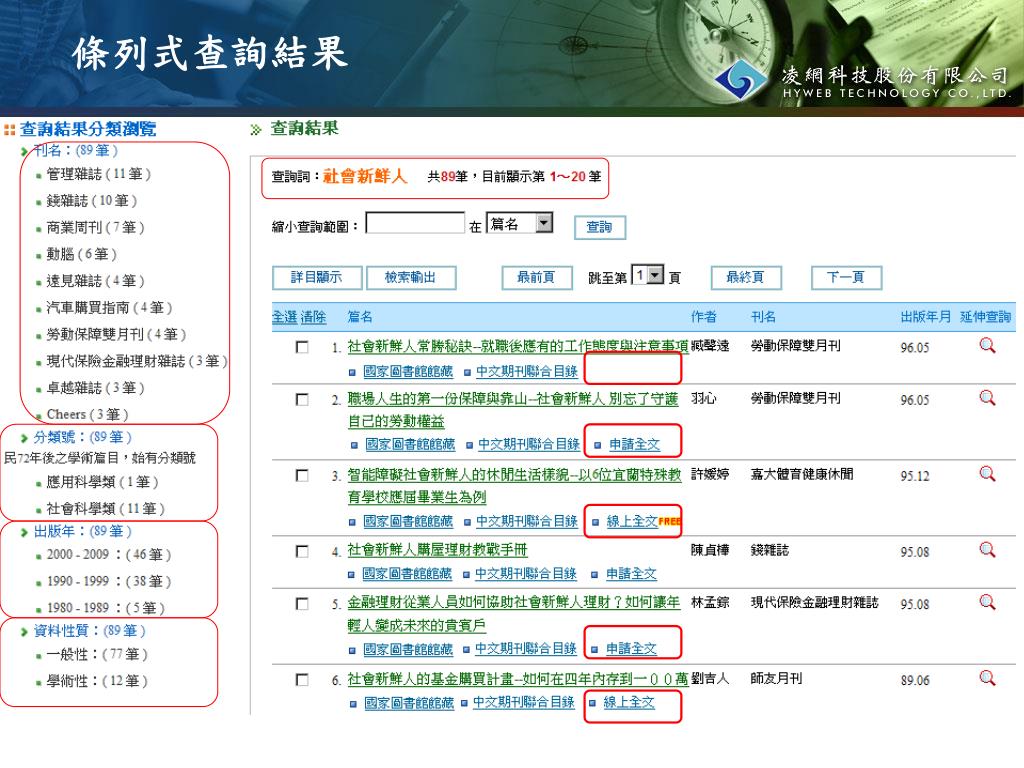1024x768 pixels.
Task: Expand the 刊名 (89筆) category
Action: (75, 150)
